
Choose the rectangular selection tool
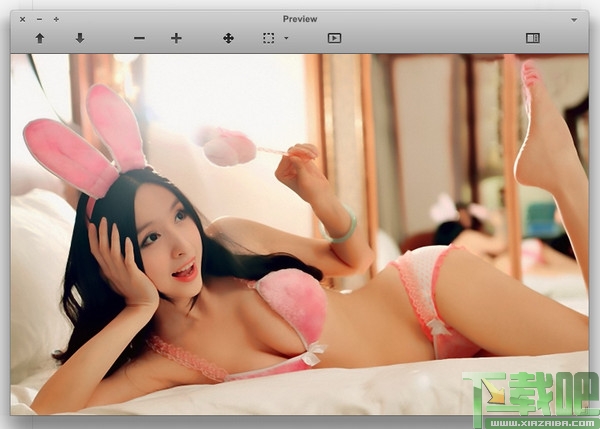[x=269, y=38]
